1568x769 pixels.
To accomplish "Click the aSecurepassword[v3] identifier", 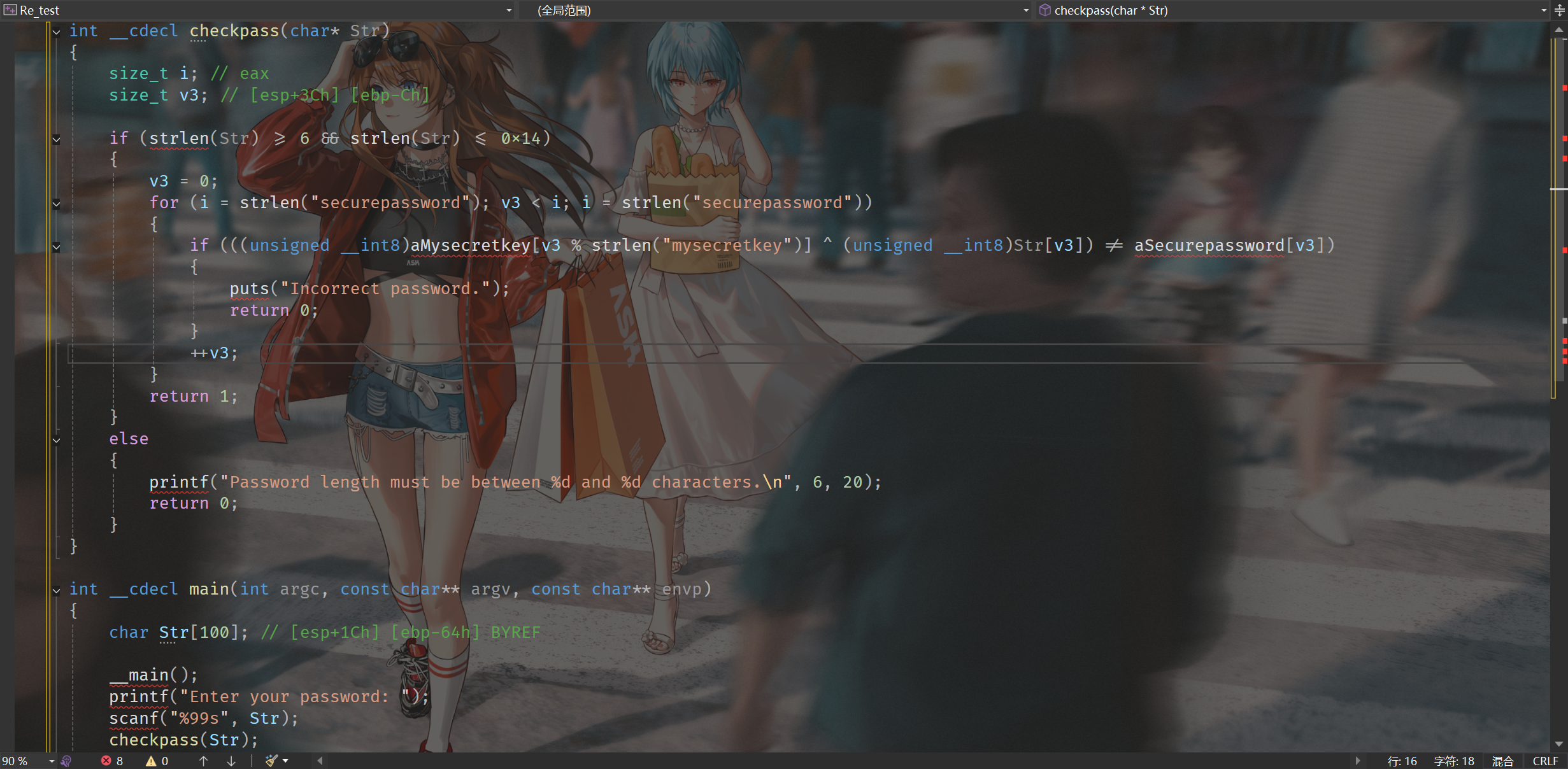I will click(1229, 246).
